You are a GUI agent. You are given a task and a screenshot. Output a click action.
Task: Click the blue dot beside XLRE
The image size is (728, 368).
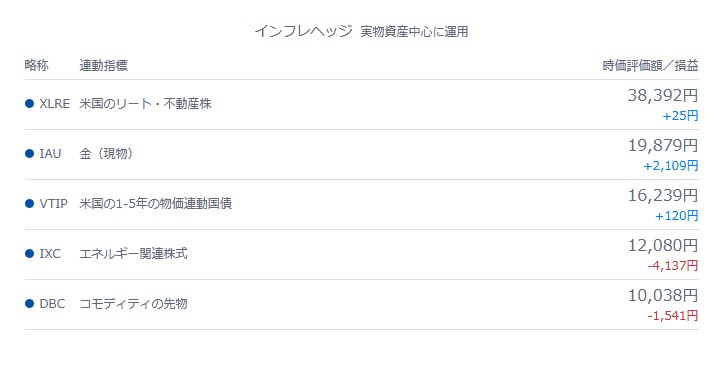pos(30,103)
